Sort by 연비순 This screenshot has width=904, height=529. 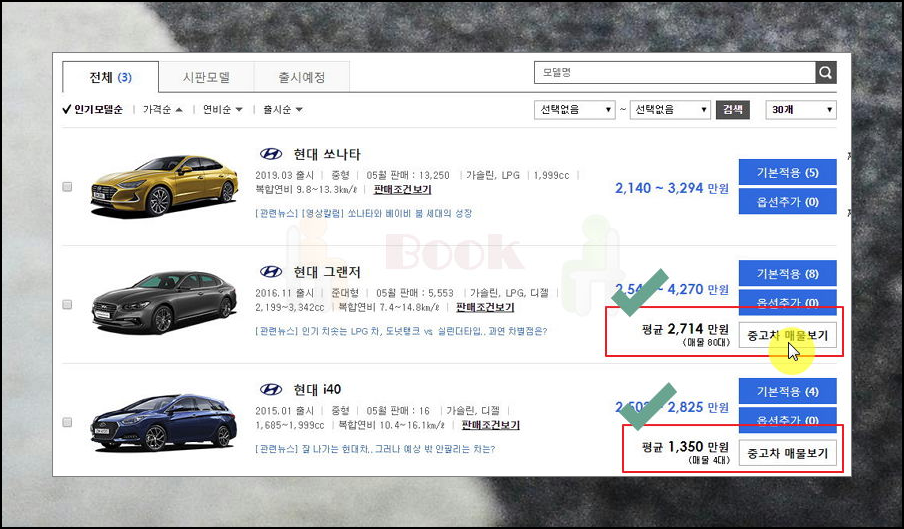(223, 109)
